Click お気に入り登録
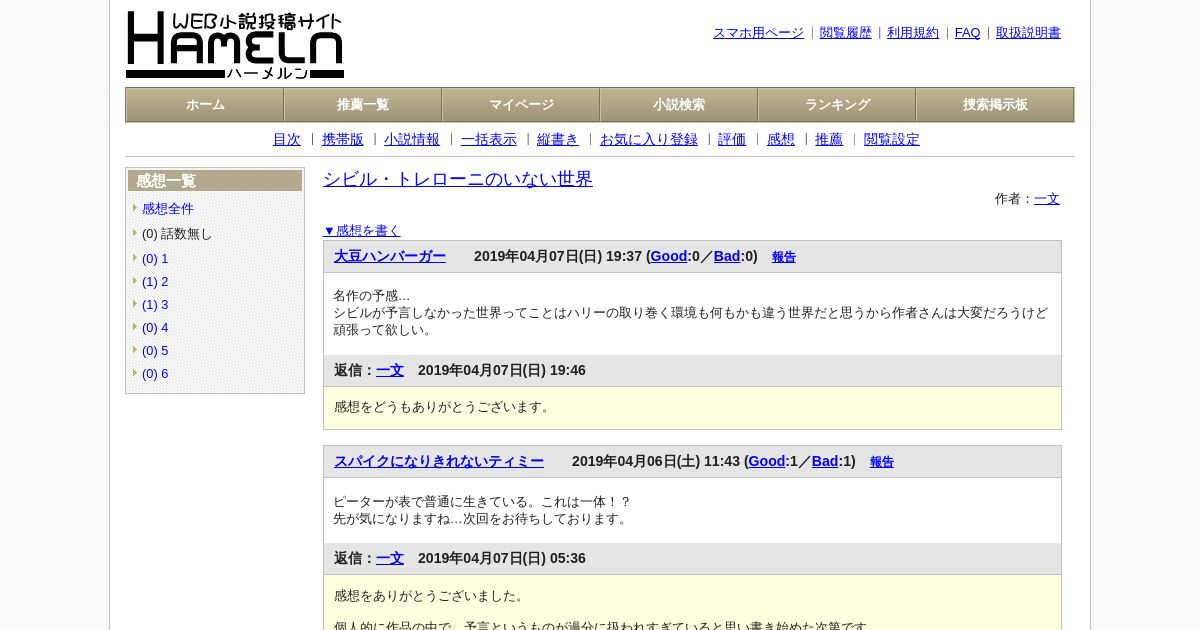The image size is (1200, 630). (x=649, y=140)
